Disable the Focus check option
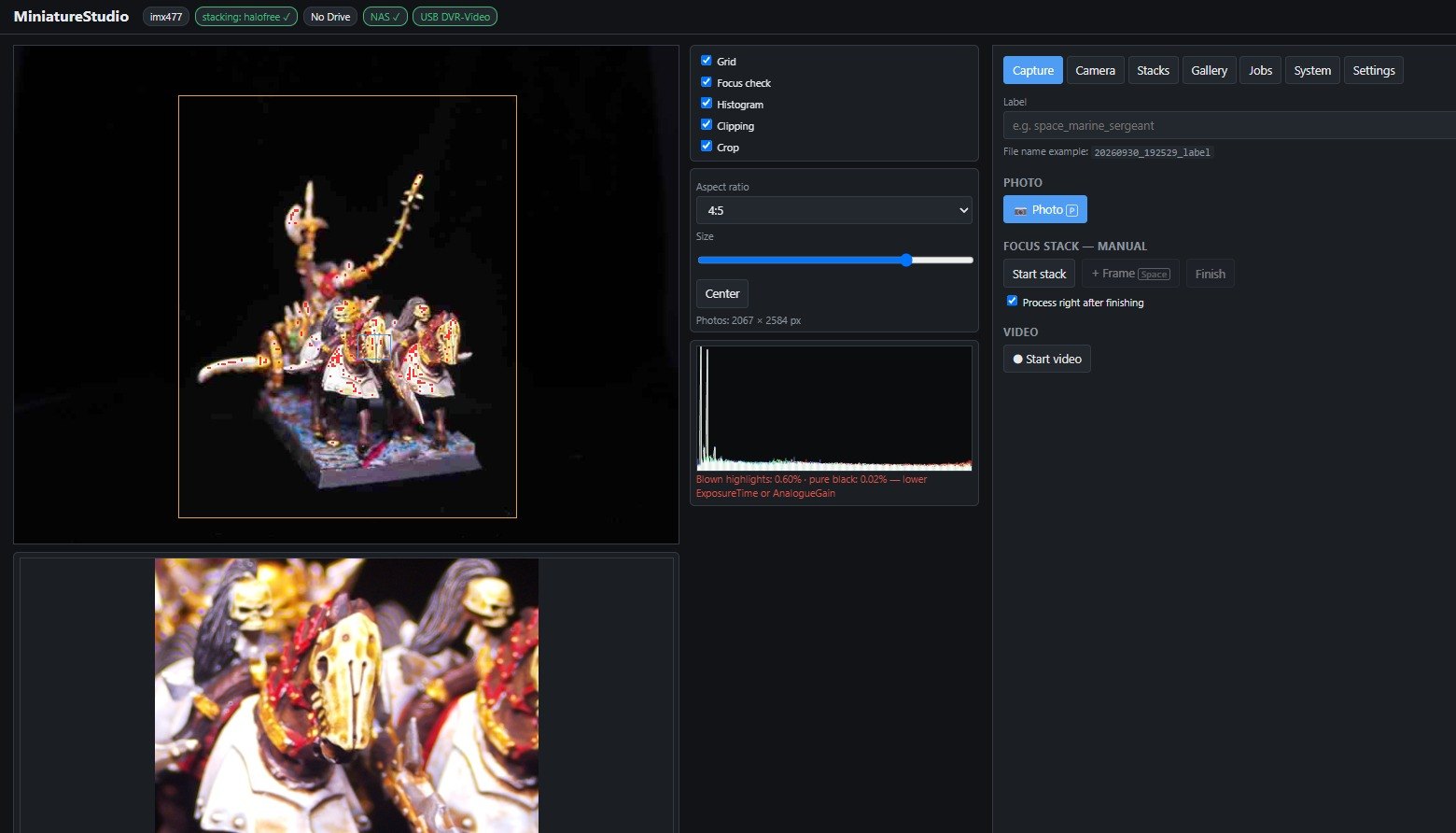 click(x=707, y=82)
